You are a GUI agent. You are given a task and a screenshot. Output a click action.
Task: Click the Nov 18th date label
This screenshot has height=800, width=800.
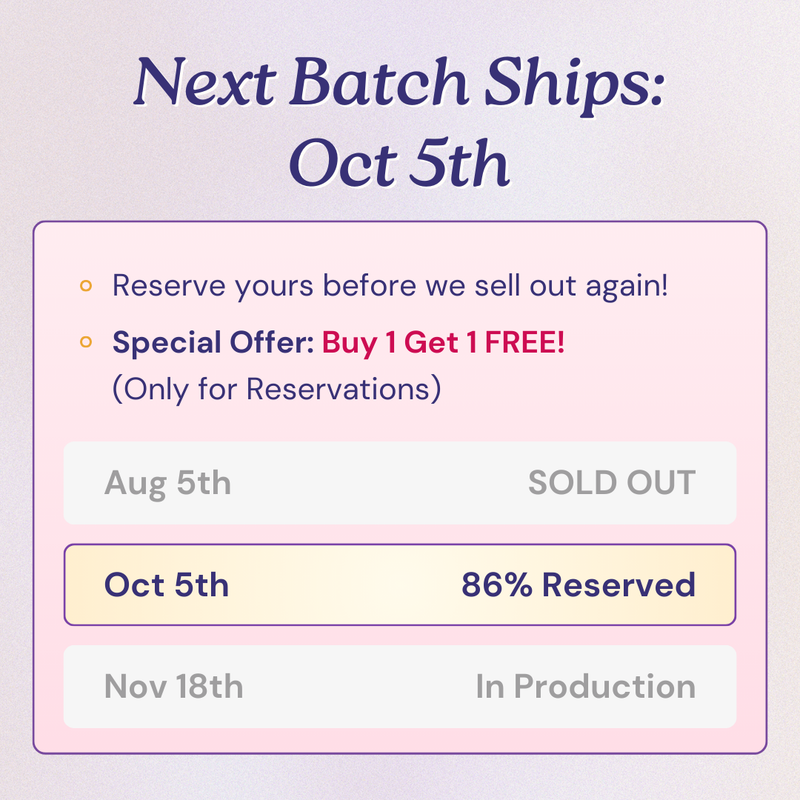(x=173, y=686)
